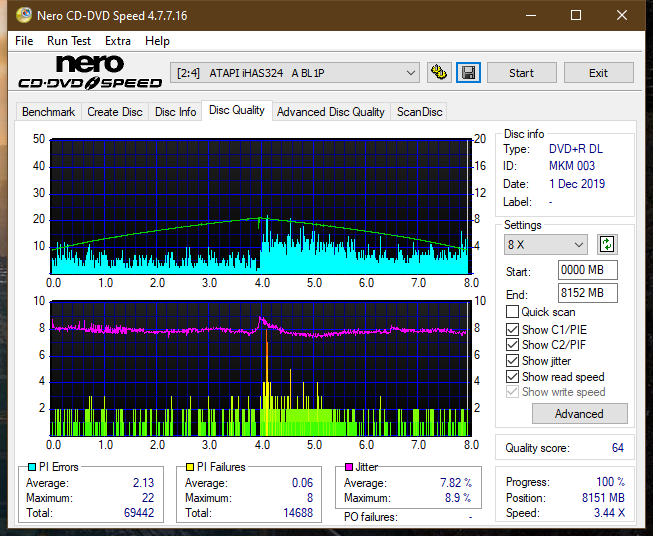Image resolution: width=653 pixels, height=536 pixels.
Task: Click the disc type DVD+R DL text
Action: click(x=576, y=149)
